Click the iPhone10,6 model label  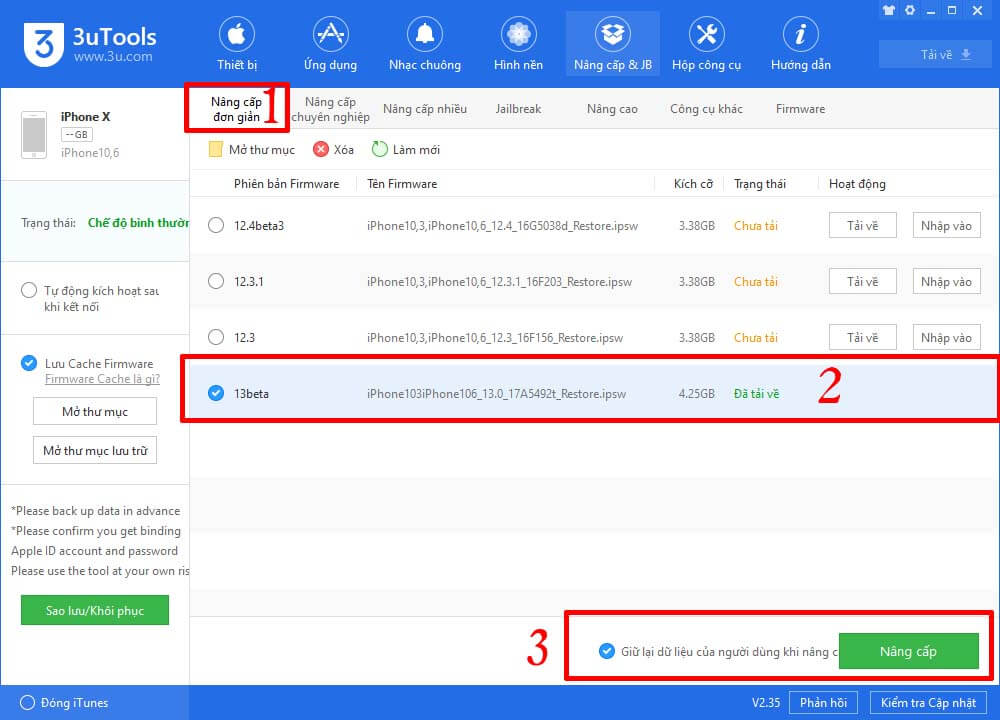90,152
